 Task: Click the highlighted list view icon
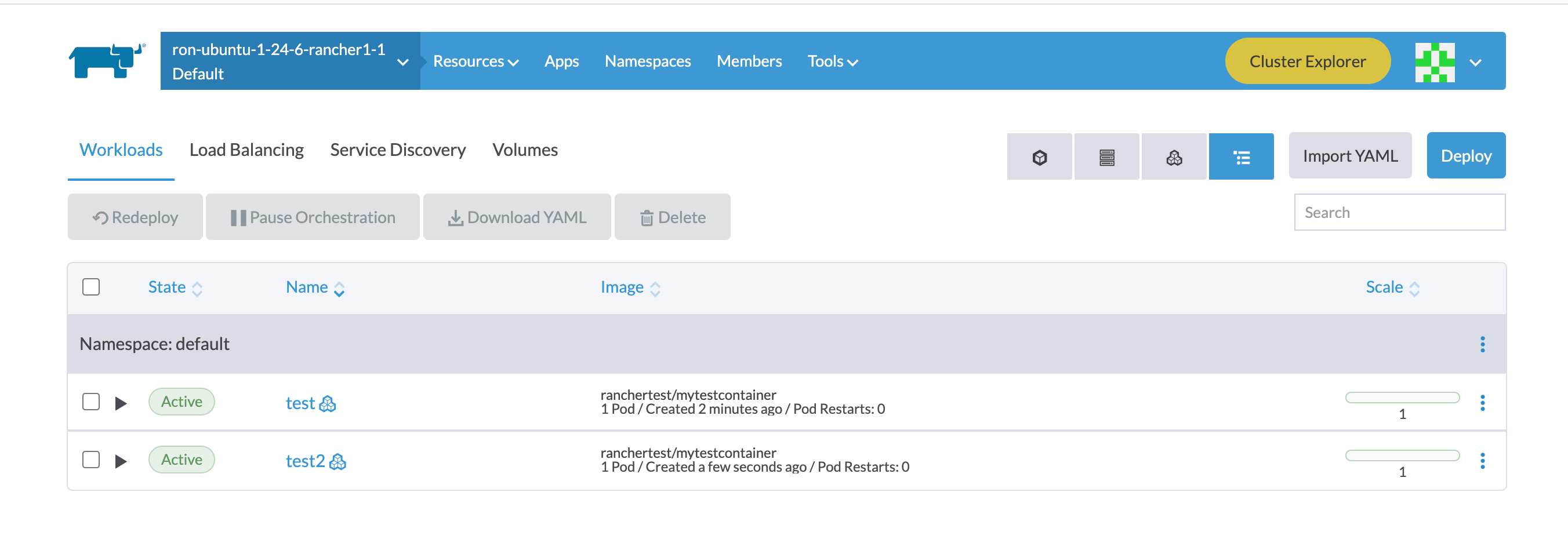pyautogui.click(x=1241, y=156)
